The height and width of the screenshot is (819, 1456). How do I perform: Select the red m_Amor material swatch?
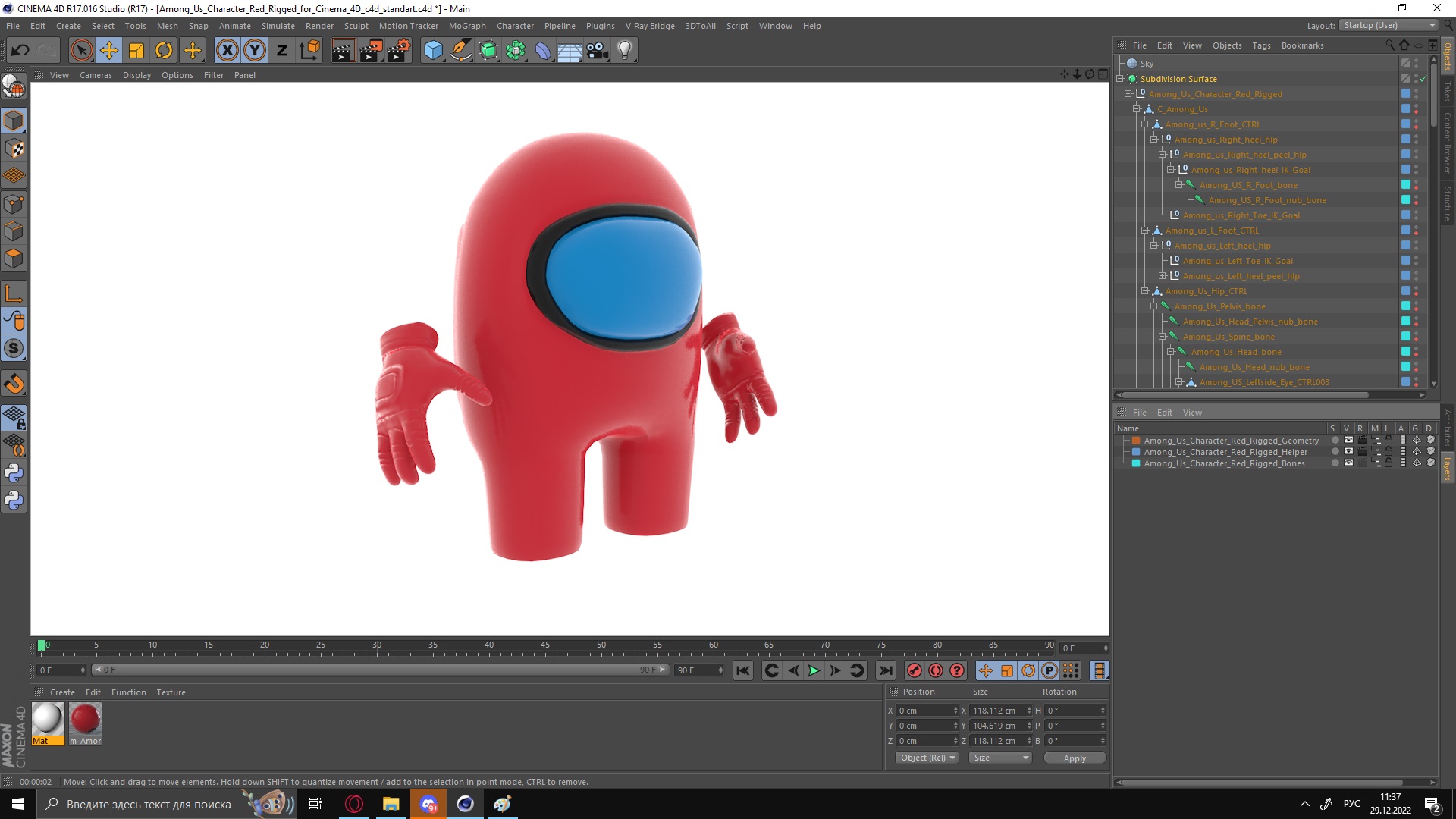tap(85, 723)
